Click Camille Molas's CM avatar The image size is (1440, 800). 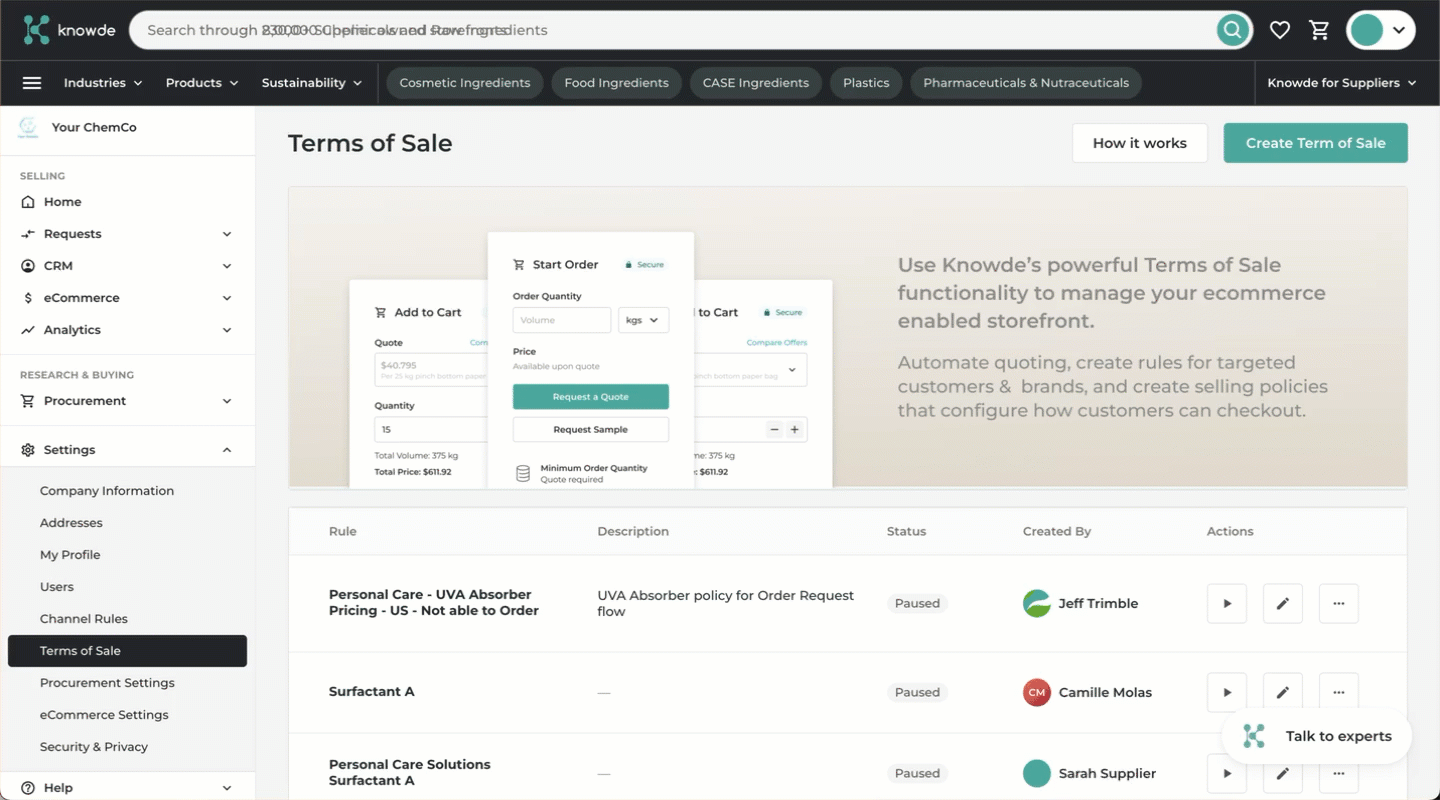click(x=1037, y=692)
